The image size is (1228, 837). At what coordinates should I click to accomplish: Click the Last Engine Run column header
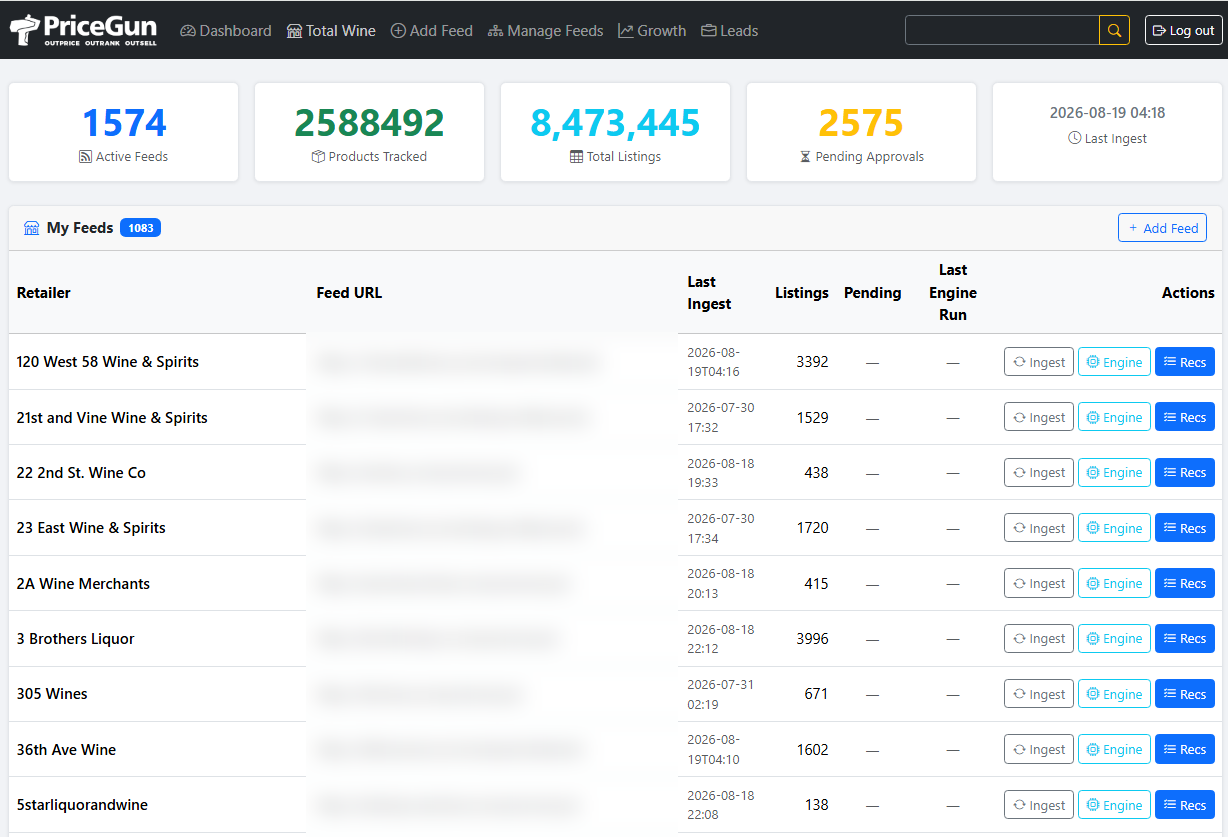pos(953,292)
